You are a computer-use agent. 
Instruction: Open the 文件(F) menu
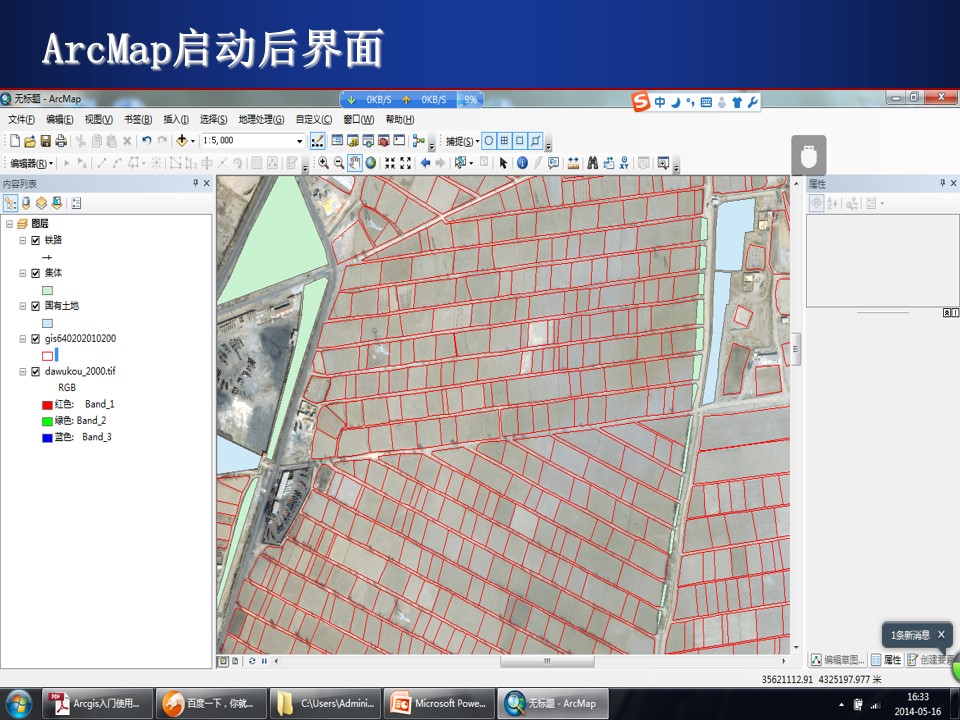[x=21, y=119]
